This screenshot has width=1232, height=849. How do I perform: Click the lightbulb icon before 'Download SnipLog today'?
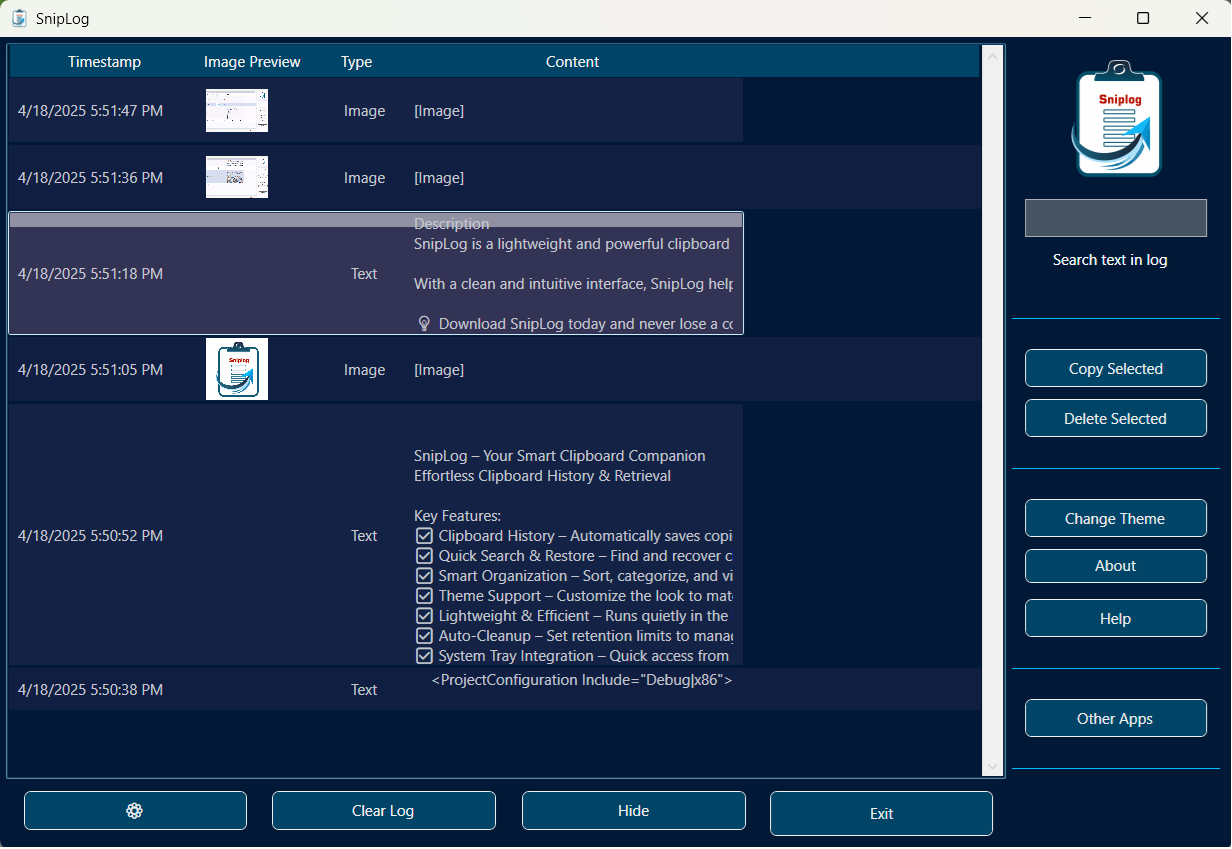click(424, 324)
